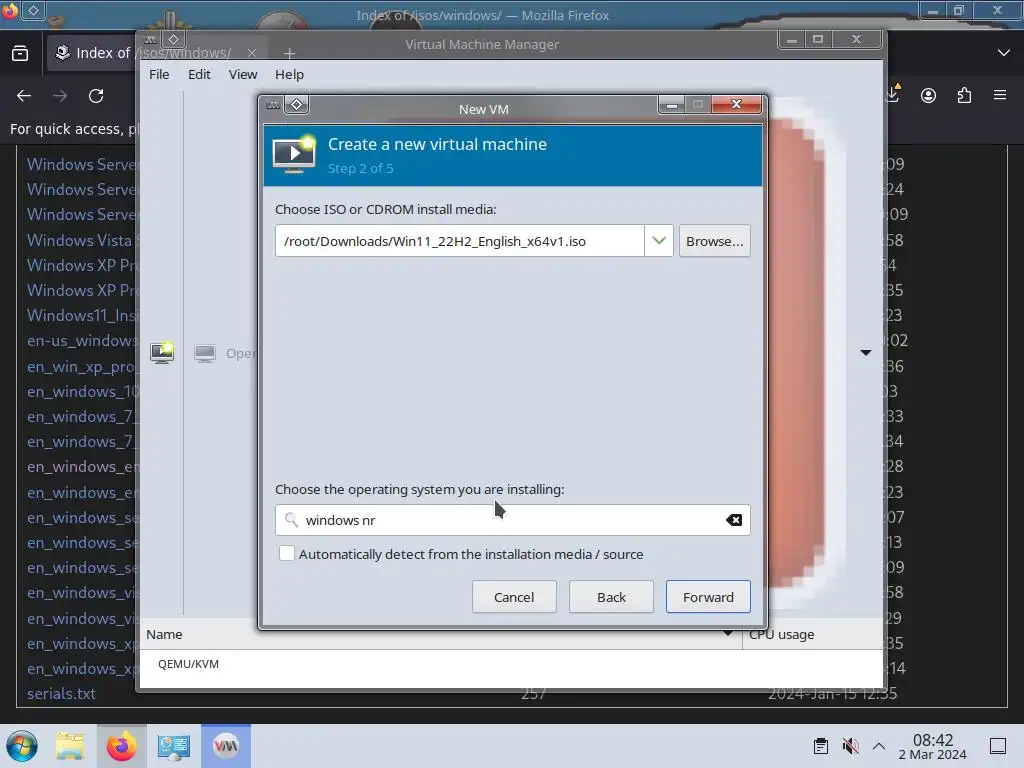The width and height of the screenshot is (1024, 768).
Task: Click the New VM window pin icon
Action: (296, 104)
